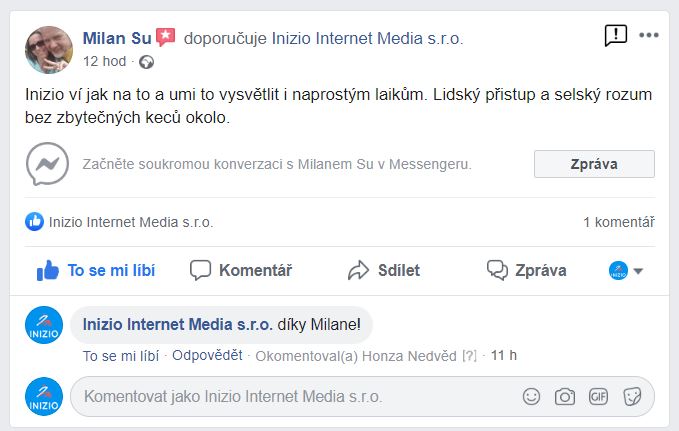Insert an emoji via smiley icon
This screenshot has height=431, width=679.
(x=531, y=396)
